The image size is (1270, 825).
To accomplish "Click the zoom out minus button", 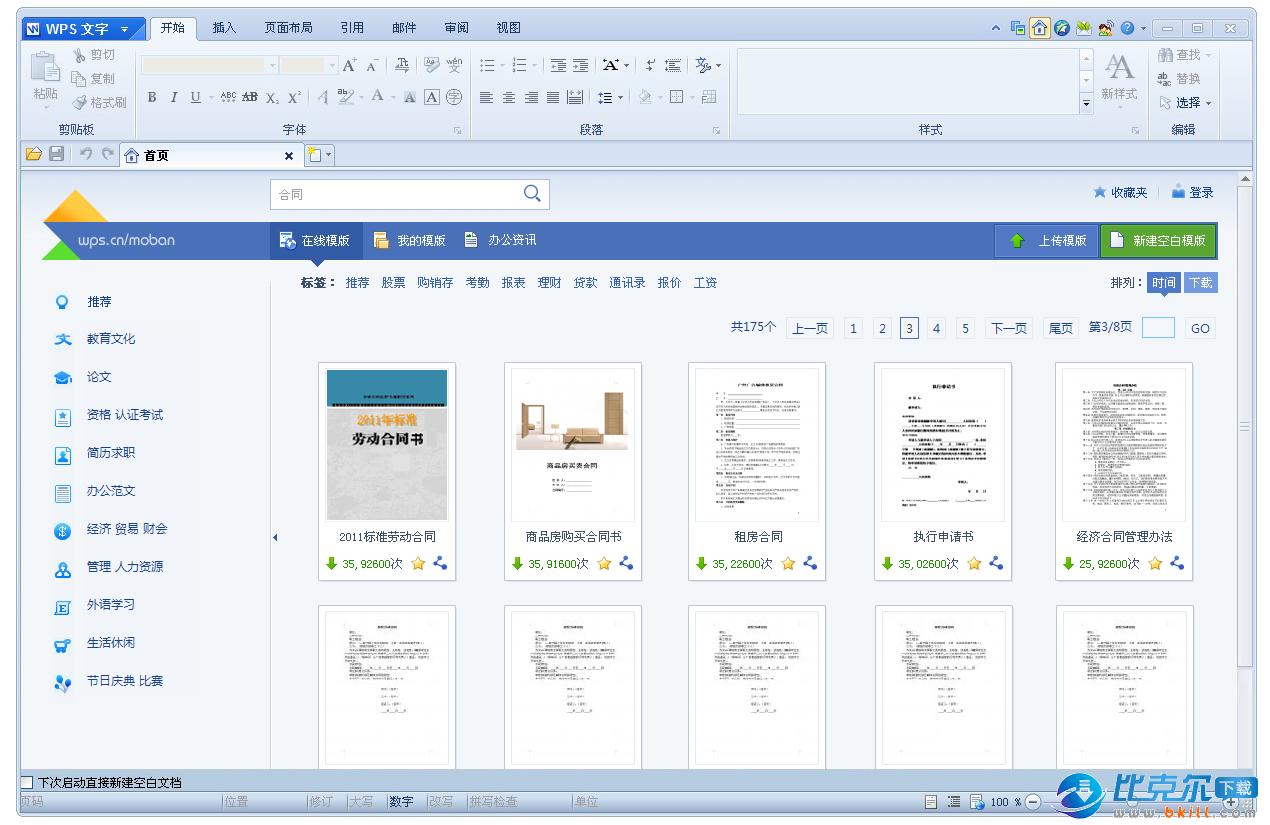I will pos(1033,802).
